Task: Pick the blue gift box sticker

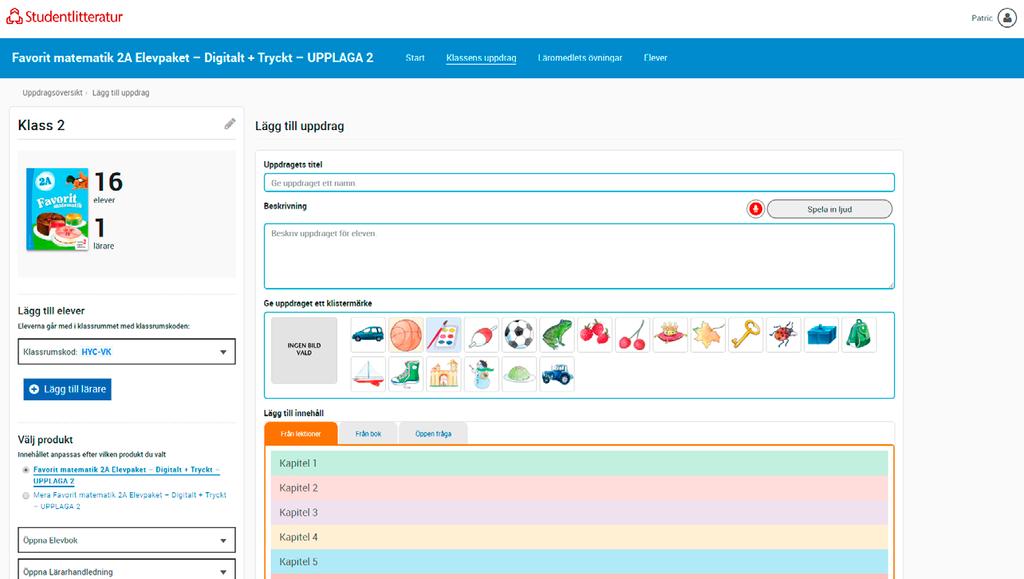Action: (822, 335)
